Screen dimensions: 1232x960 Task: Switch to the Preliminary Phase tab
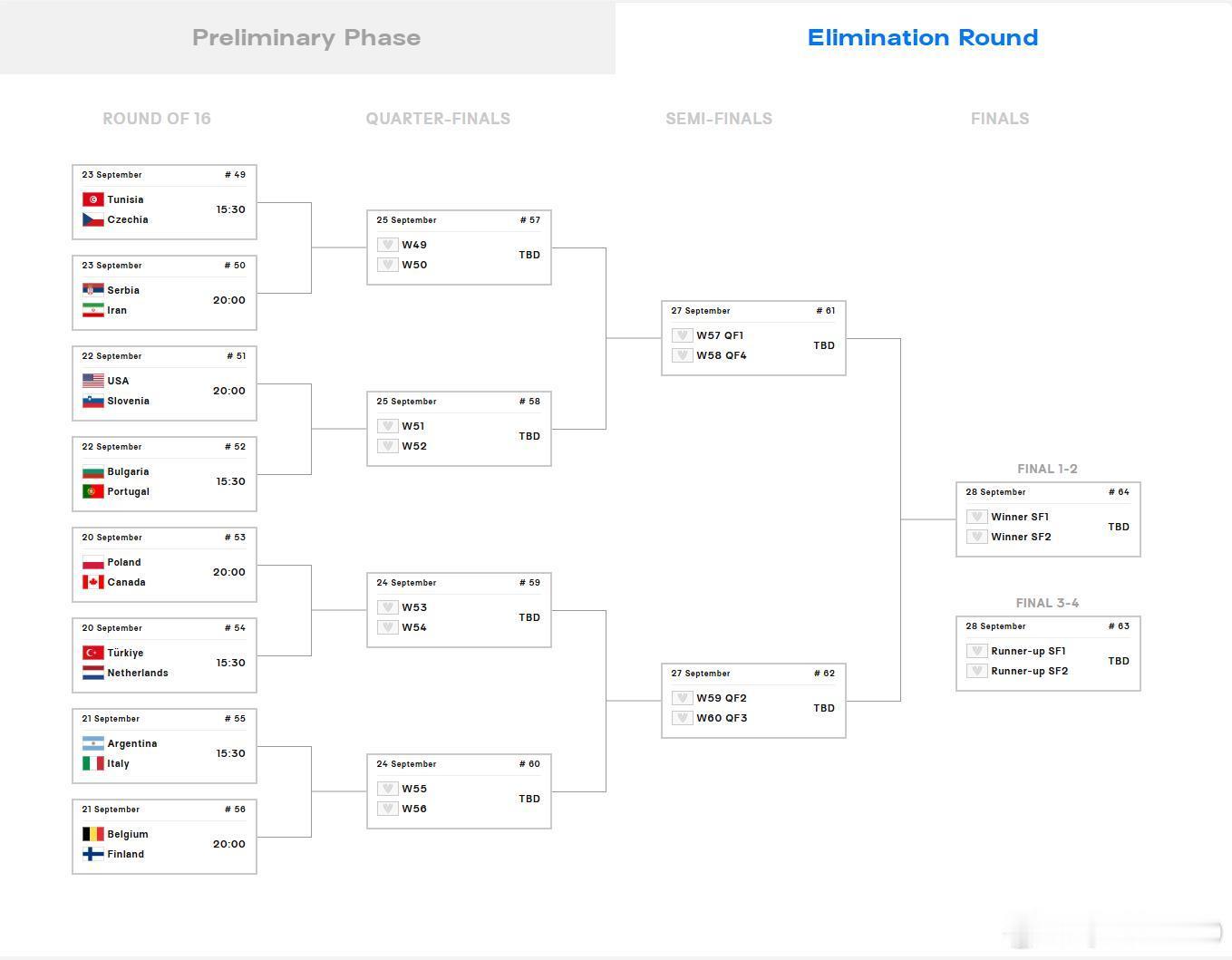coord(307,37)
